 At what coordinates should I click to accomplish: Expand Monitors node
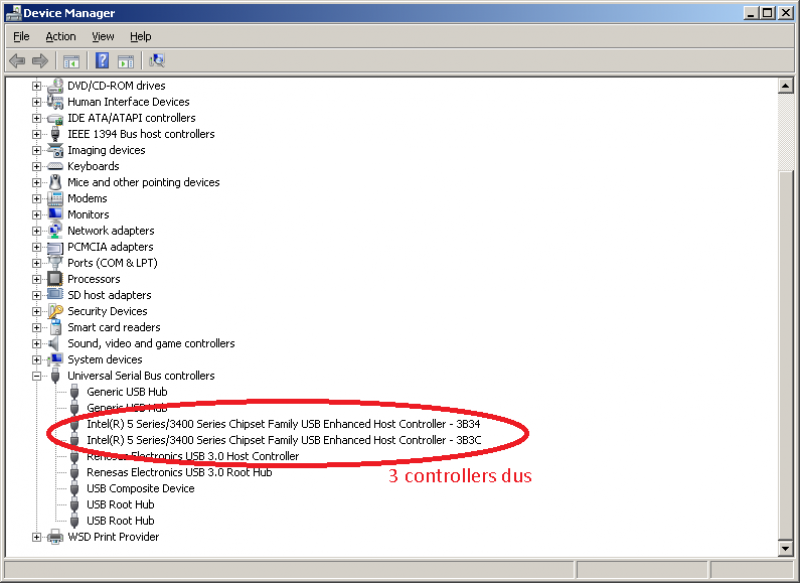[x=36, y=215]
